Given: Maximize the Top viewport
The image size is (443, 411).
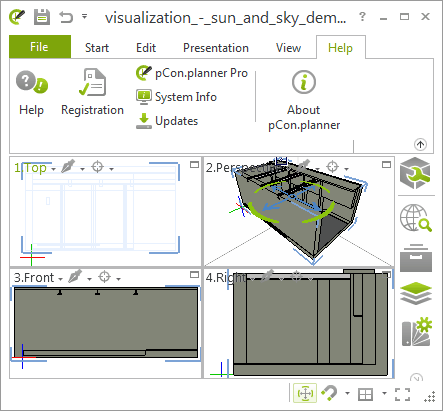Looking at the screenshot, I should click(x=194, y=165).
